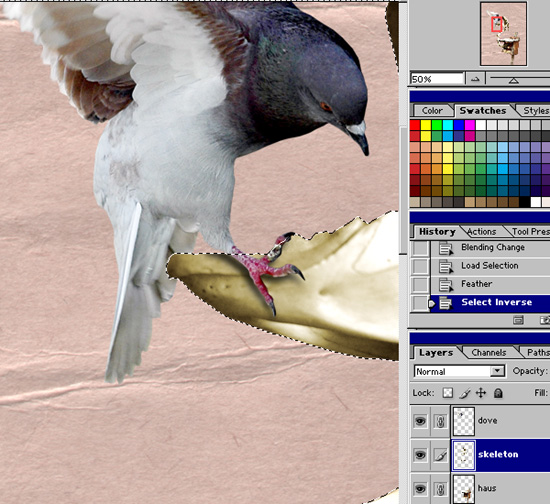Hide the dove layer
550x504 pixels.
tap(420, 421)
